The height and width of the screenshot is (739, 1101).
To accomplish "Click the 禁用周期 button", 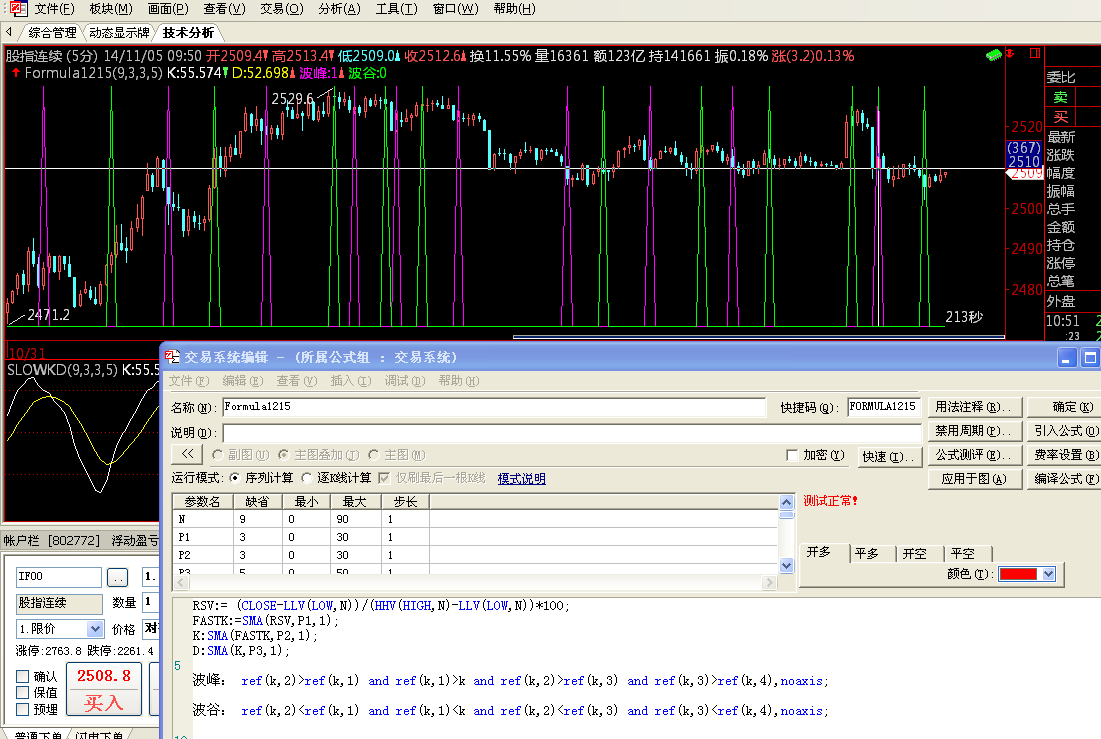I will click(x=973, y=431).
